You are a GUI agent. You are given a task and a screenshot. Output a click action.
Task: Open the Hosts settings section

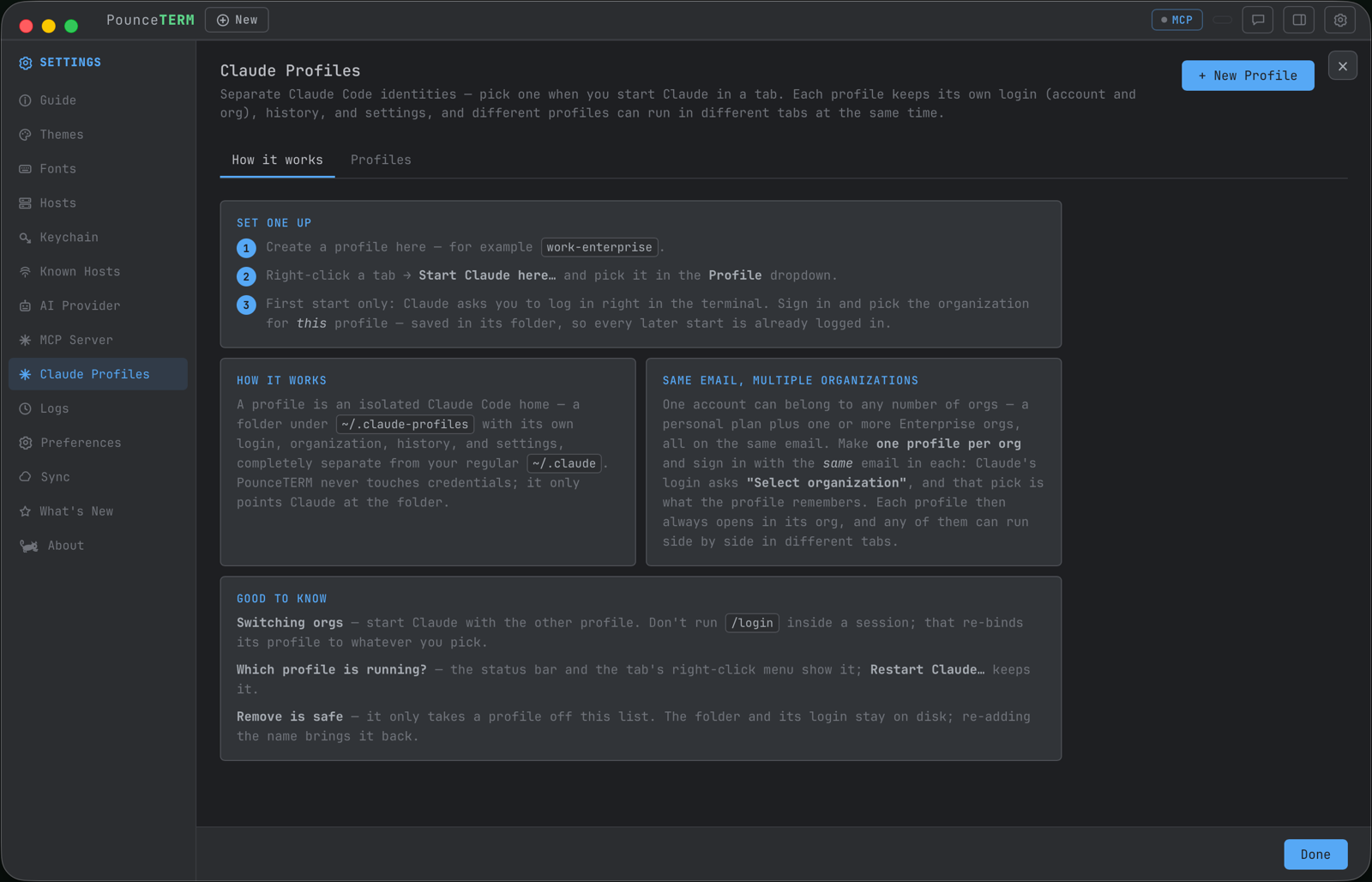(x=98, y=203)
